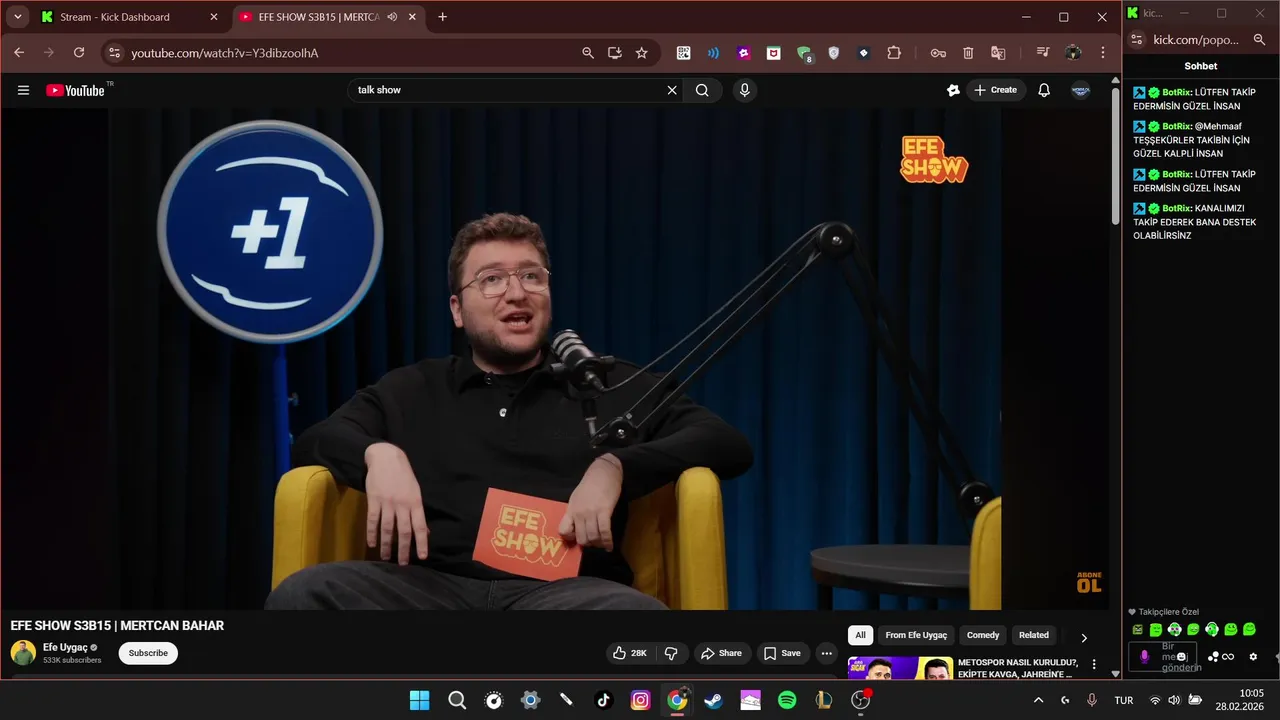The image size is (1280, 720).
Task: Subscribe to the Efe Uygaç channel
Action: tap(148, 653)
